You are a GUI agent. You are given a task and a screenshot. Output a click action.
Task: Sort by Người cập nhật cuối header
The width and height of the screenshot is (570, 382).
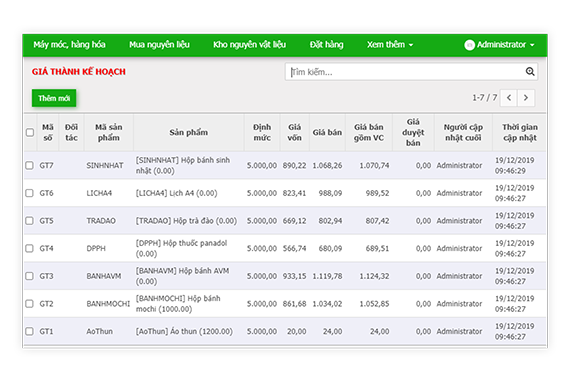(x=463, y=132)
